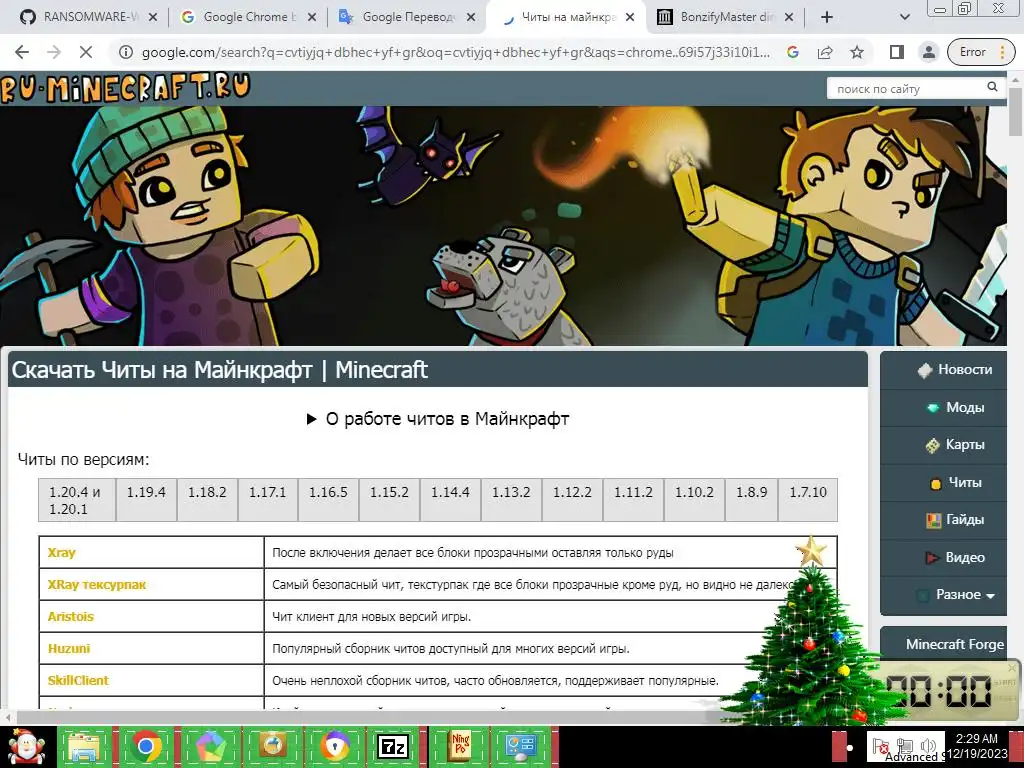Image resolution: width=1024 pixels, height=768 pixels.
Task: Open the keyhole shield taskbar app
Action: tap(335, 746)
